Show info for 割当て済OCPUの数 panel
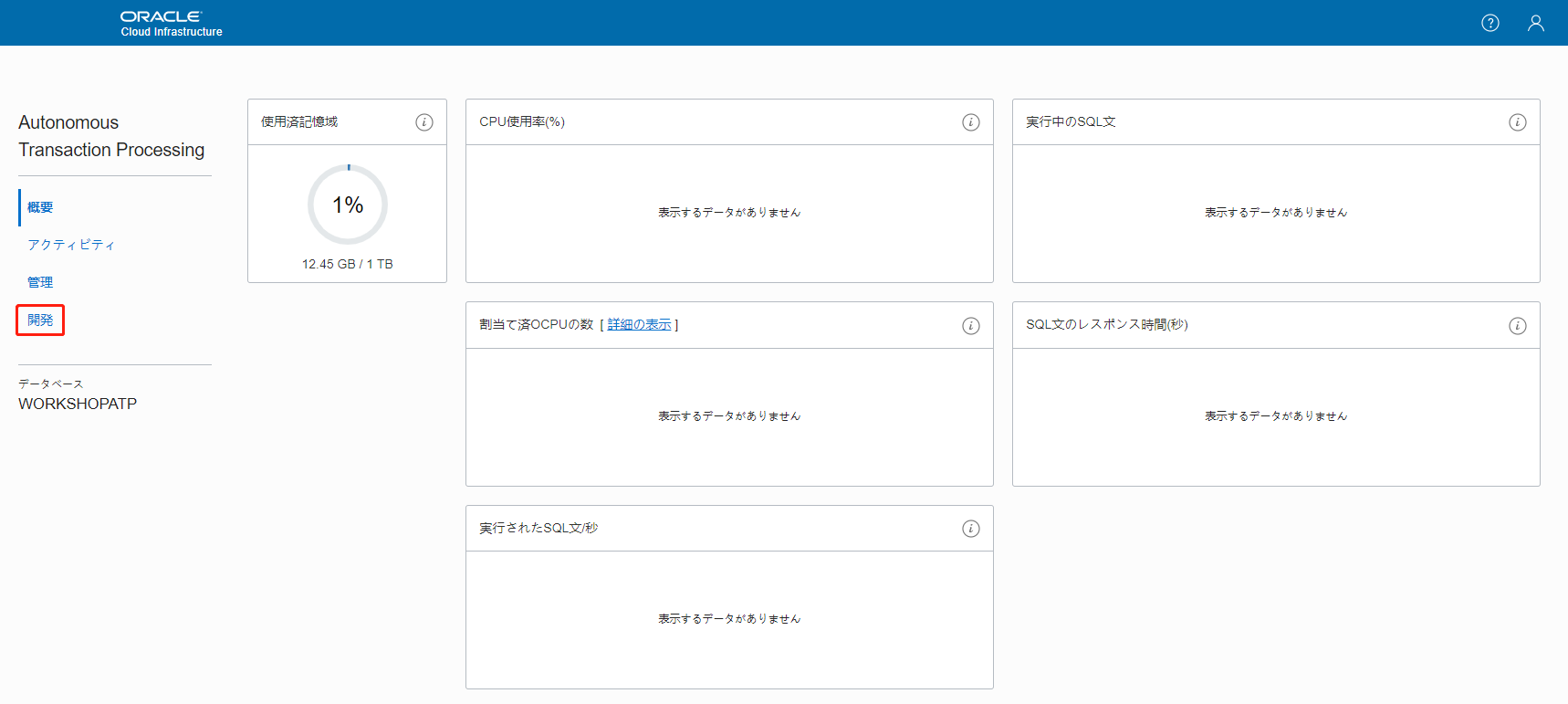The width and height of the screenshot is (1568, 704). point(970,326)
